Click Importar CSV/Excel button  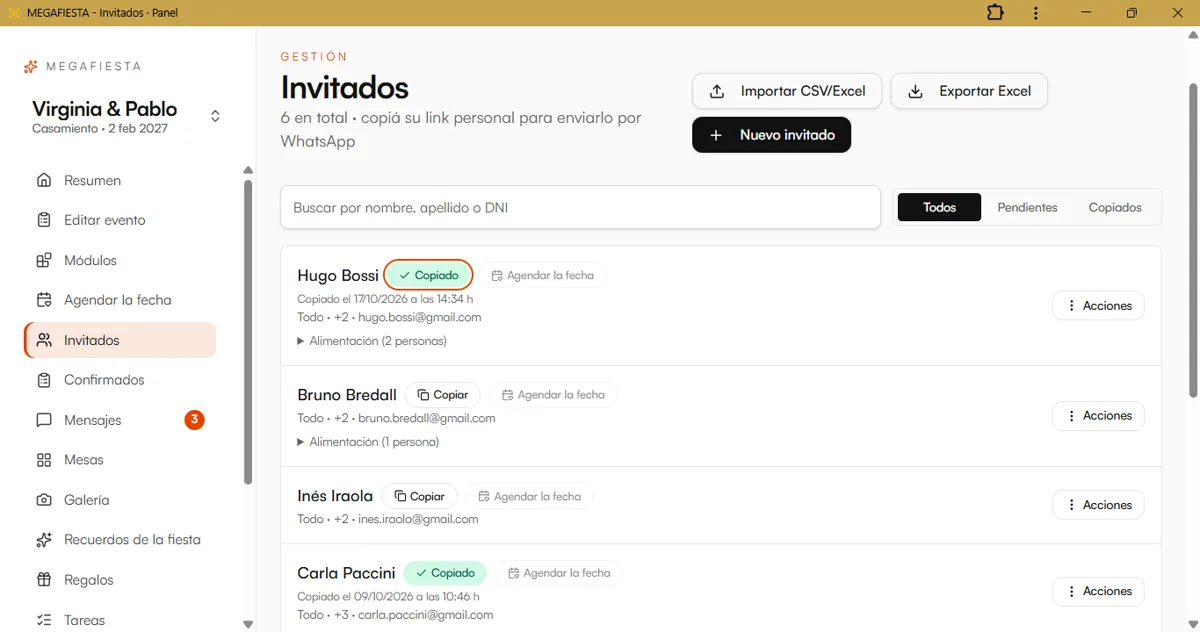coord(787,91)
